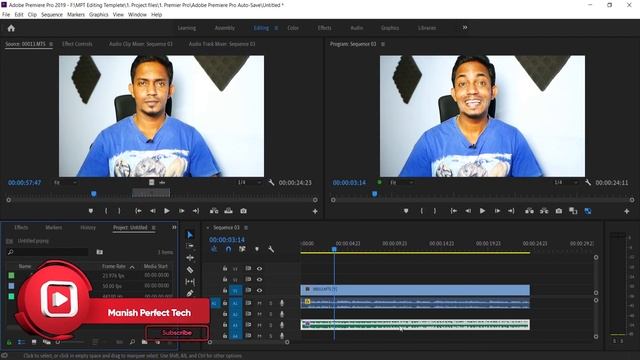Viewport: 640px width, 360px height.
Task: Open the Window menu
Action: point(137,14)
